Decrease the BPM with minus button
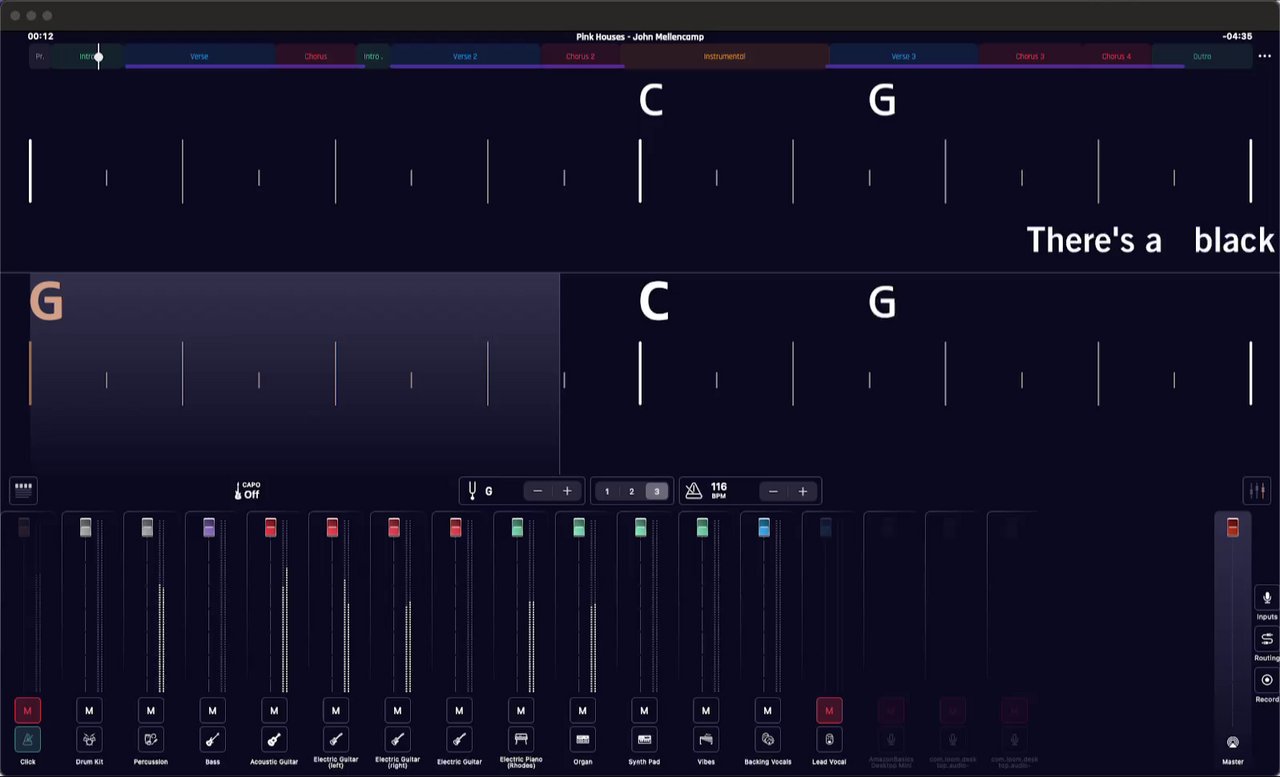 (x=773, y=491)
